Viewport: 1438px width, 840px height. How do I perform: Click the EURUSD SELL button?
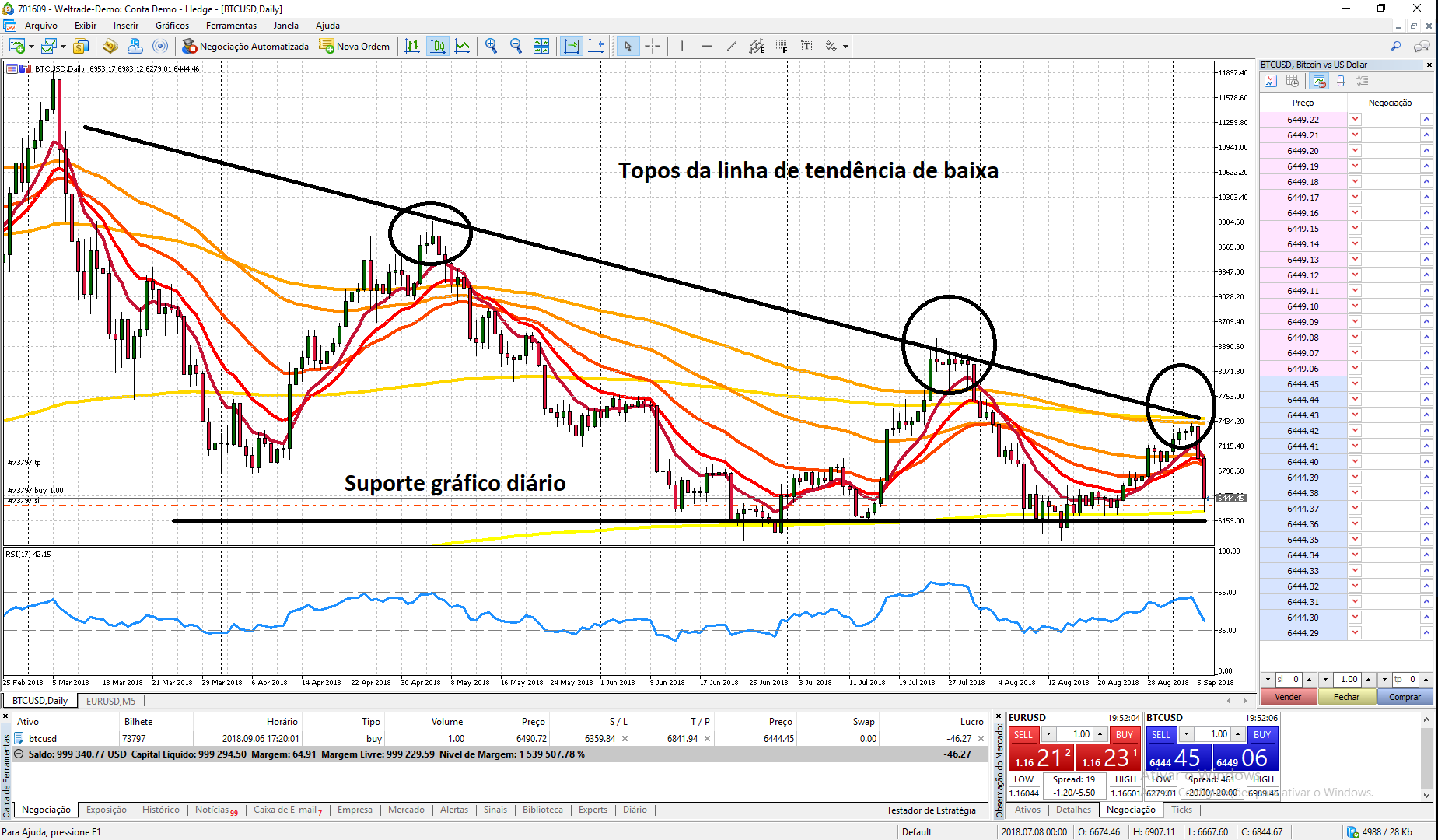click(1023, 734)
